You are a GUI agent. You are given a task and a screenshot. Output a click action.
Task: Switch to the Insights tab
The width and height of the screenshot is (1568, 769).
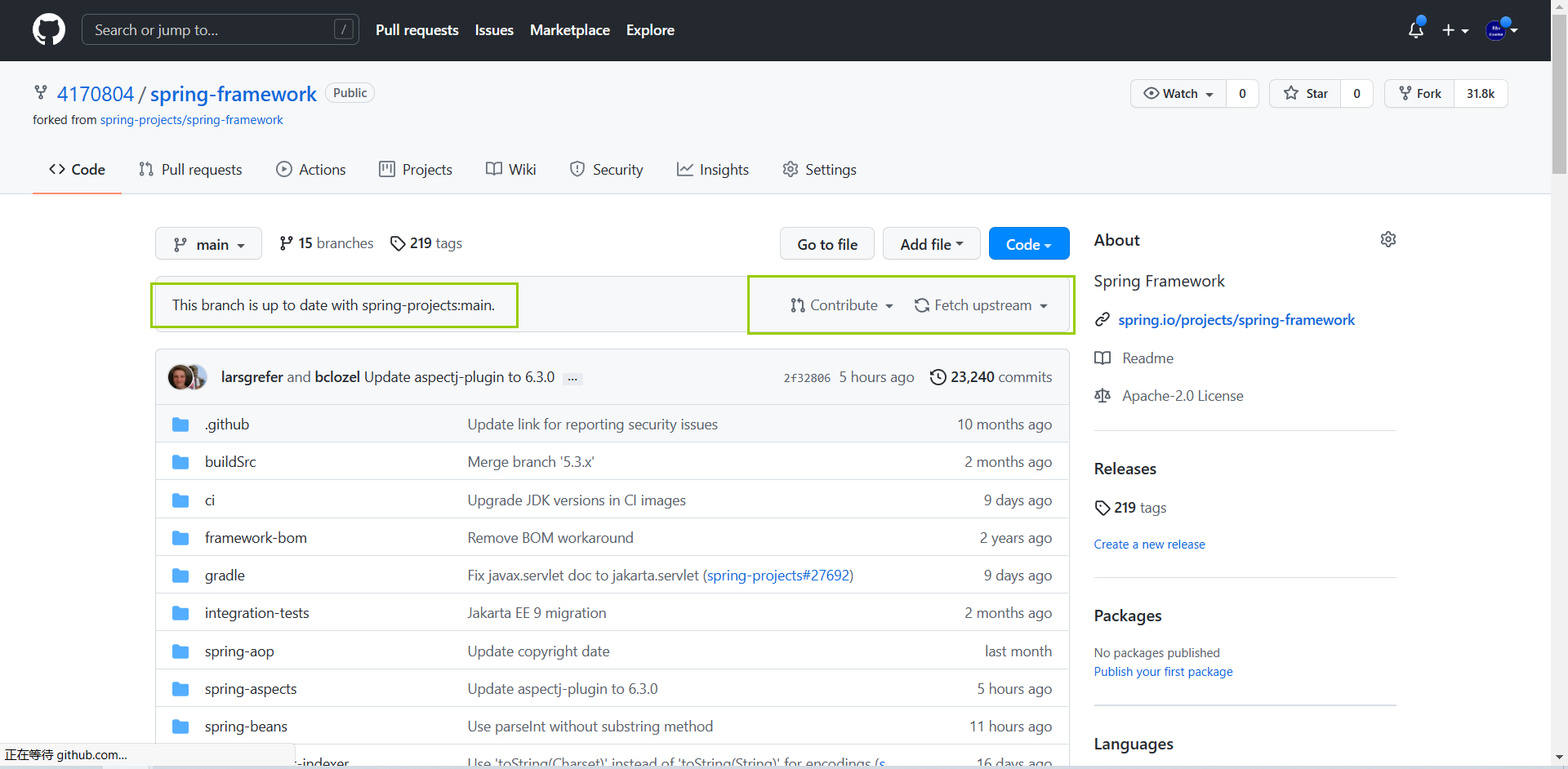click(x=713, y=170)
